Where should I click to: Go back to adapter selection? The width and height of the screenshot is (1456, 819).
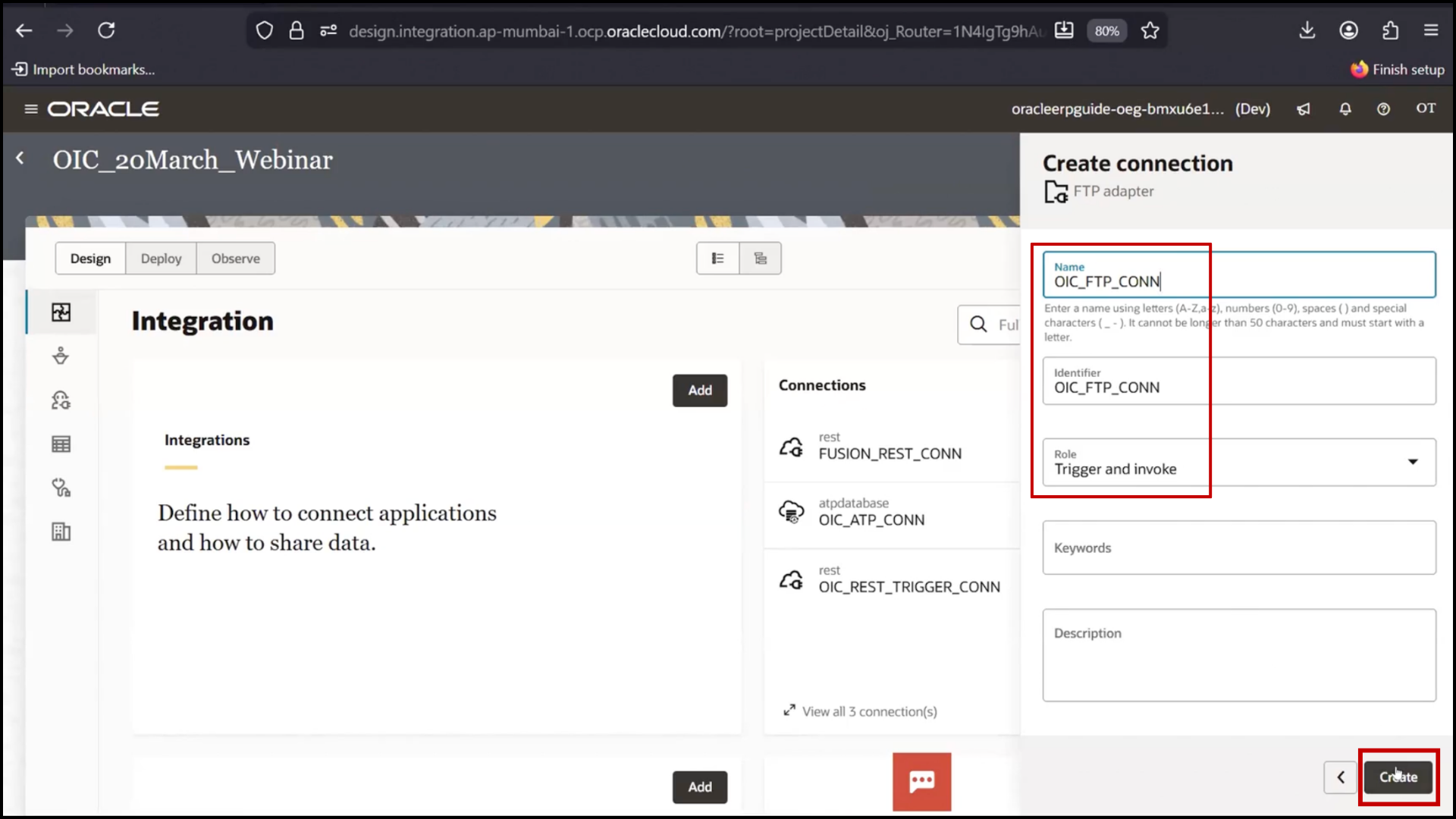coord(1340,777)
